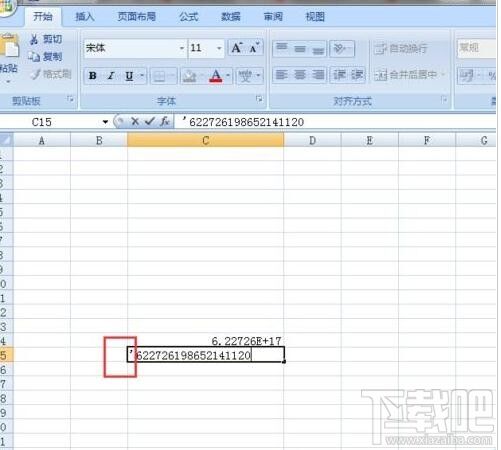The width and height of the screenshot is (501, 450).
Task: Select column E header
Action: [370, 141]
